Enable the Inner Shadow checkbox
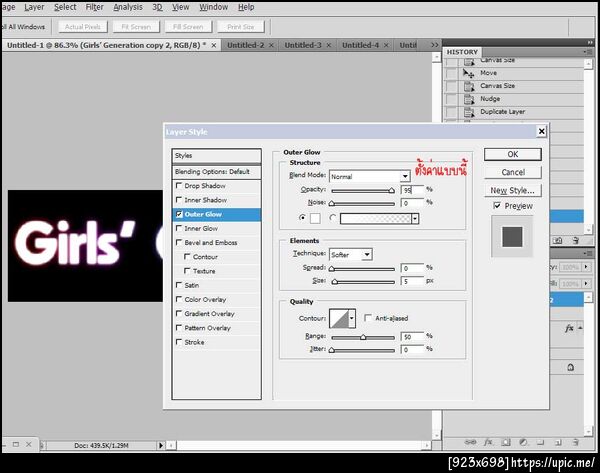600x473 pixels. 179,199
